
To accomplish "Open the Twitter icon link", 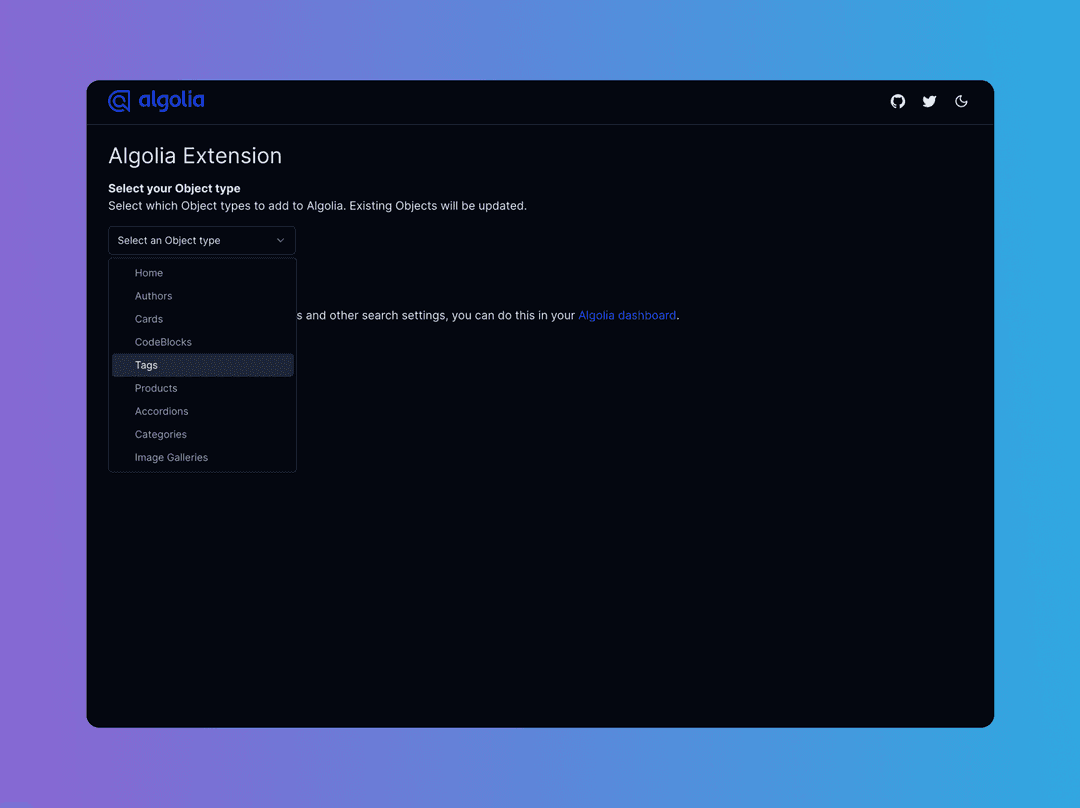I will [x=929, y=101].
